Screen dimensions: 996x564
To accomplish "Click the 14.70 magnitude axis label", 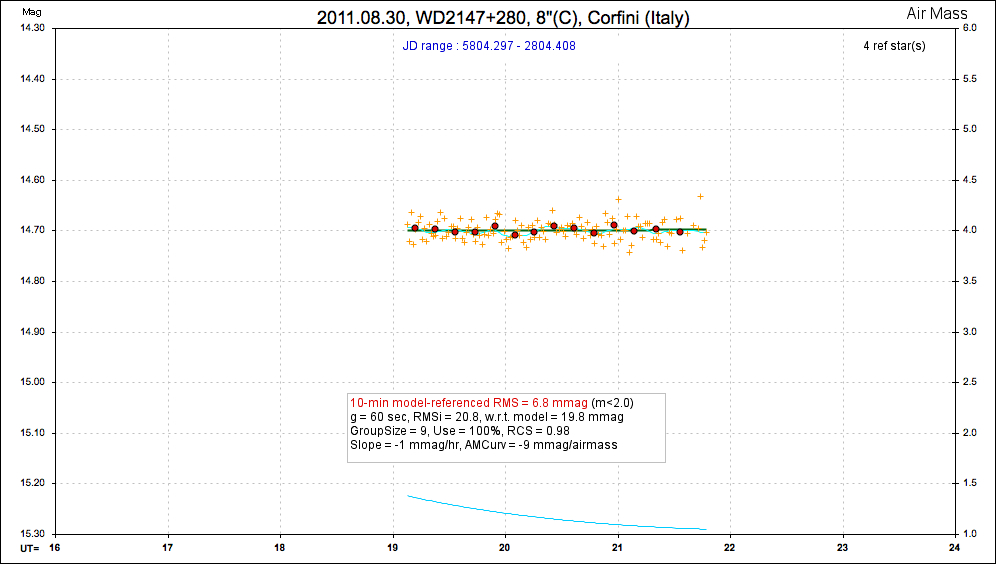I will tap(32, 230).
